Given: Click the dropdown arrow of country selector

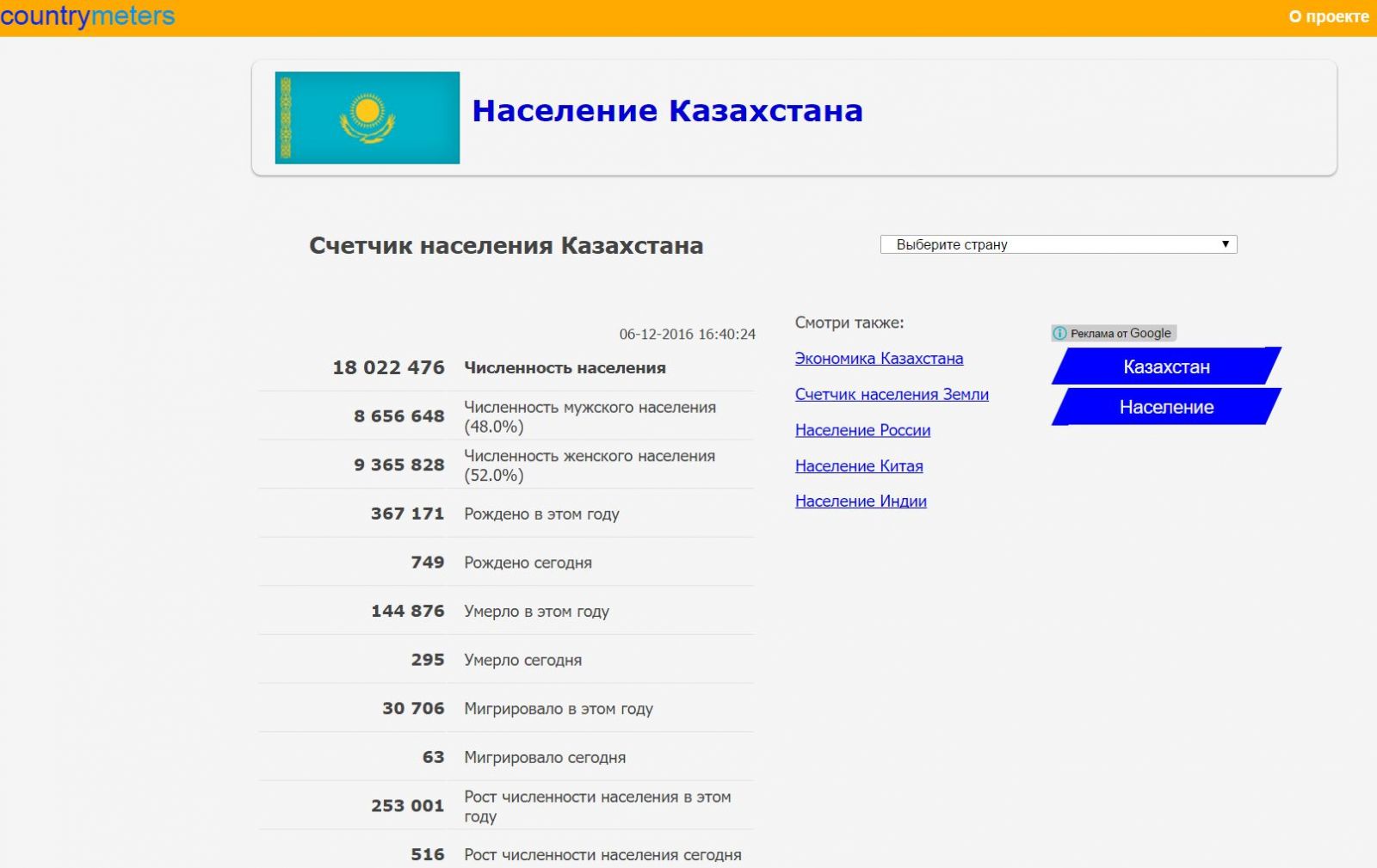Looking at the screenshot, I should 1226,244.
